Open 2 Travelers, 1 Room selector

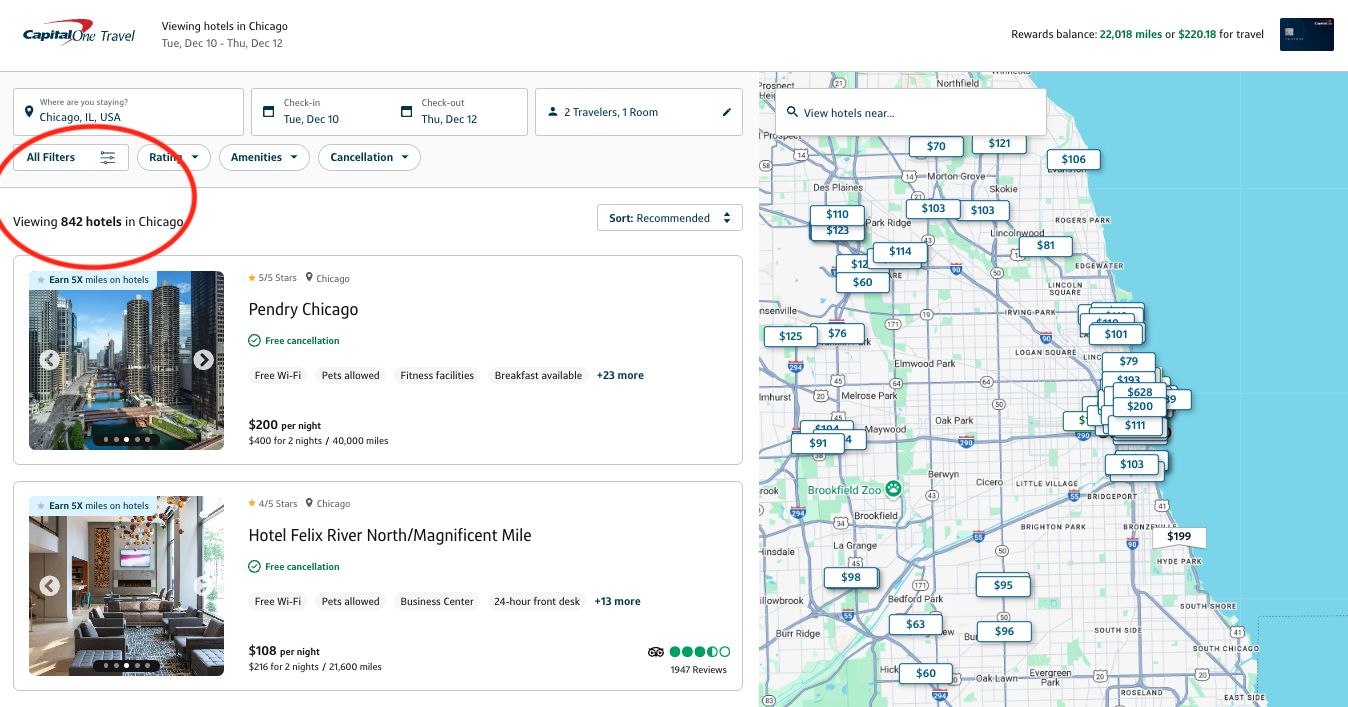[x=639, y=112]
